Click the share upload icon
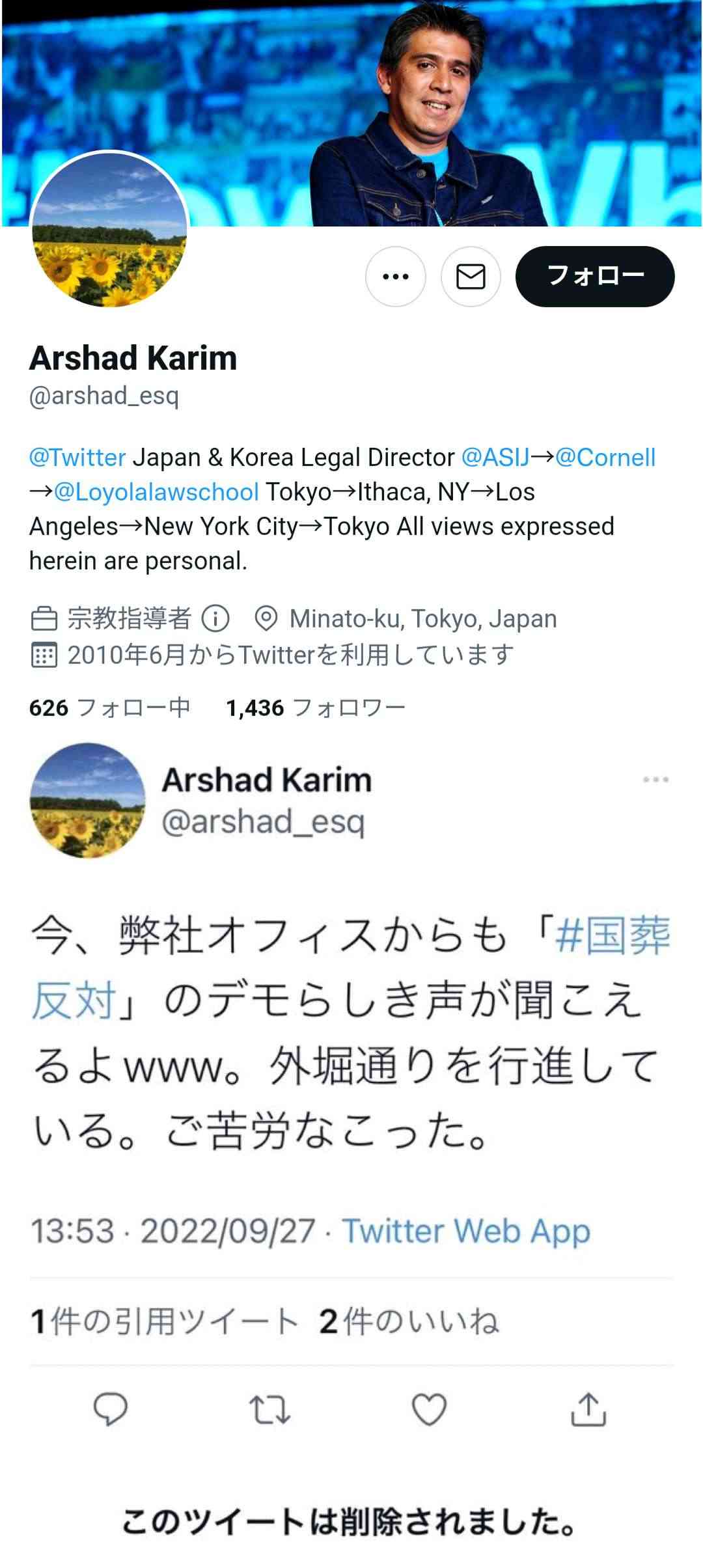703x1568 pixels. (x=588, y=1409)
